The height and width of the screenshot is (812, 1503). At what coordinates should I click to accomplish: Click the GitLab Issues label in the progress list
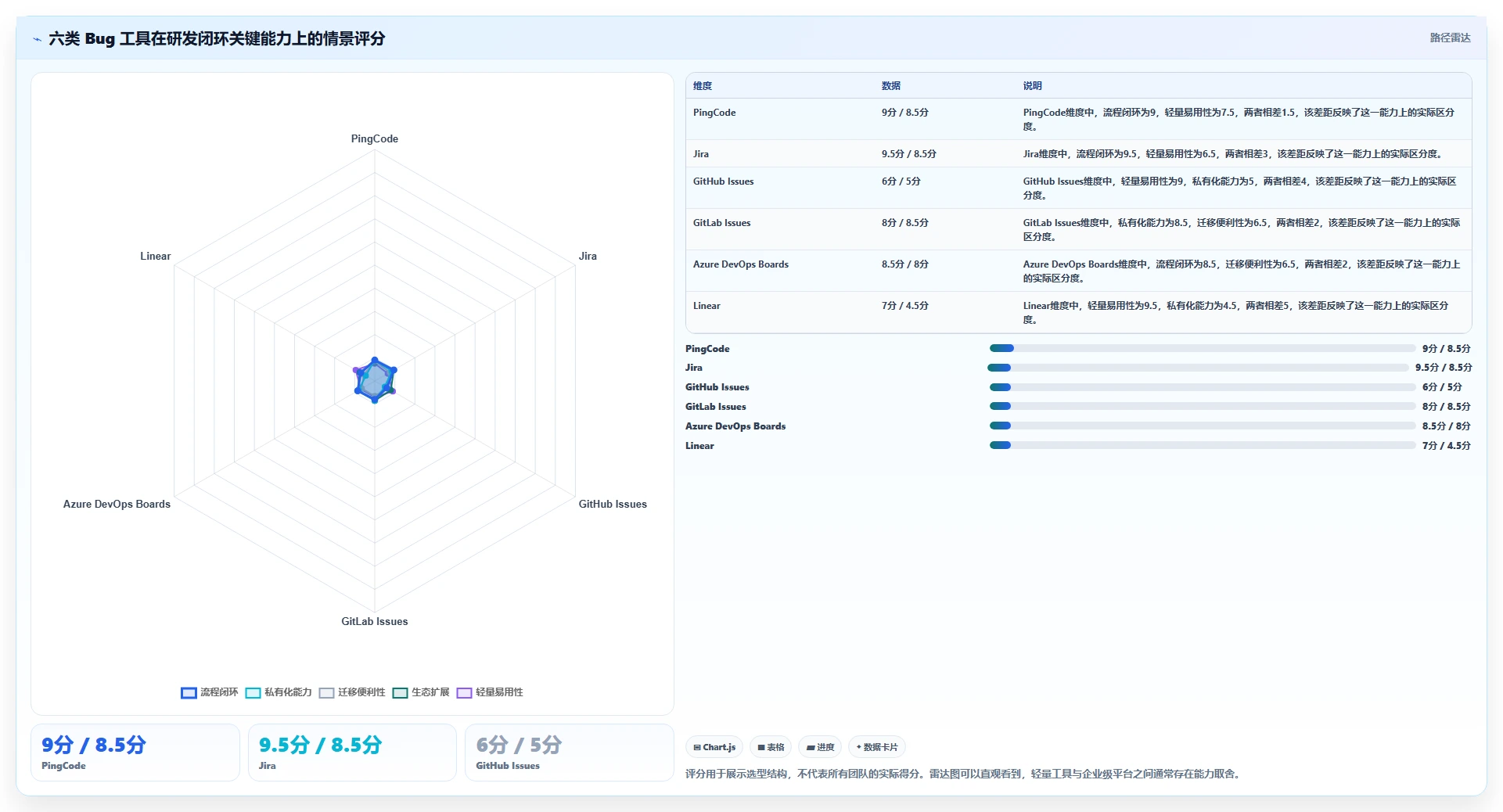click(716, 407)
